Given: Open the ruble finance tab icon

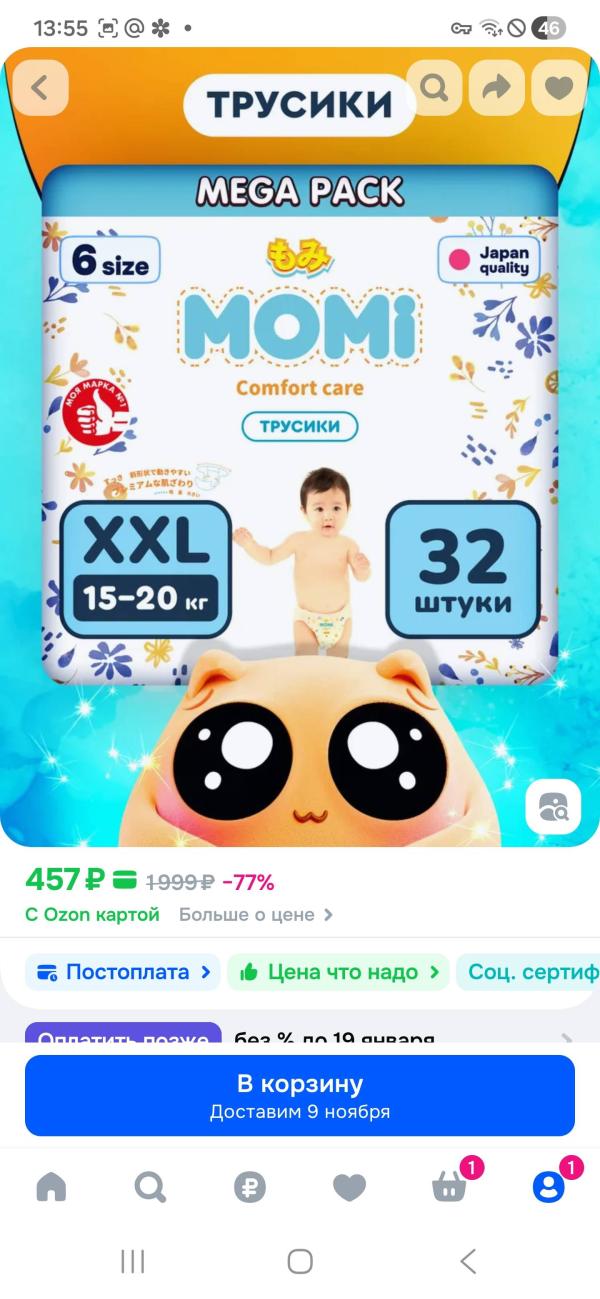Looking at the screenshot, I should point(250,1187).
